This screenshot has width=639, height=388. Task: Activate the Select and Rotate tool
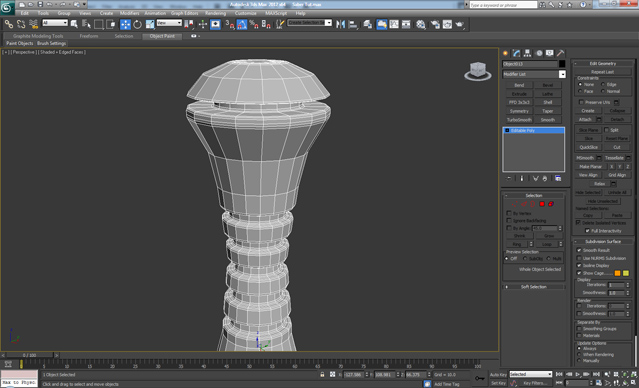tap(138, 24)
